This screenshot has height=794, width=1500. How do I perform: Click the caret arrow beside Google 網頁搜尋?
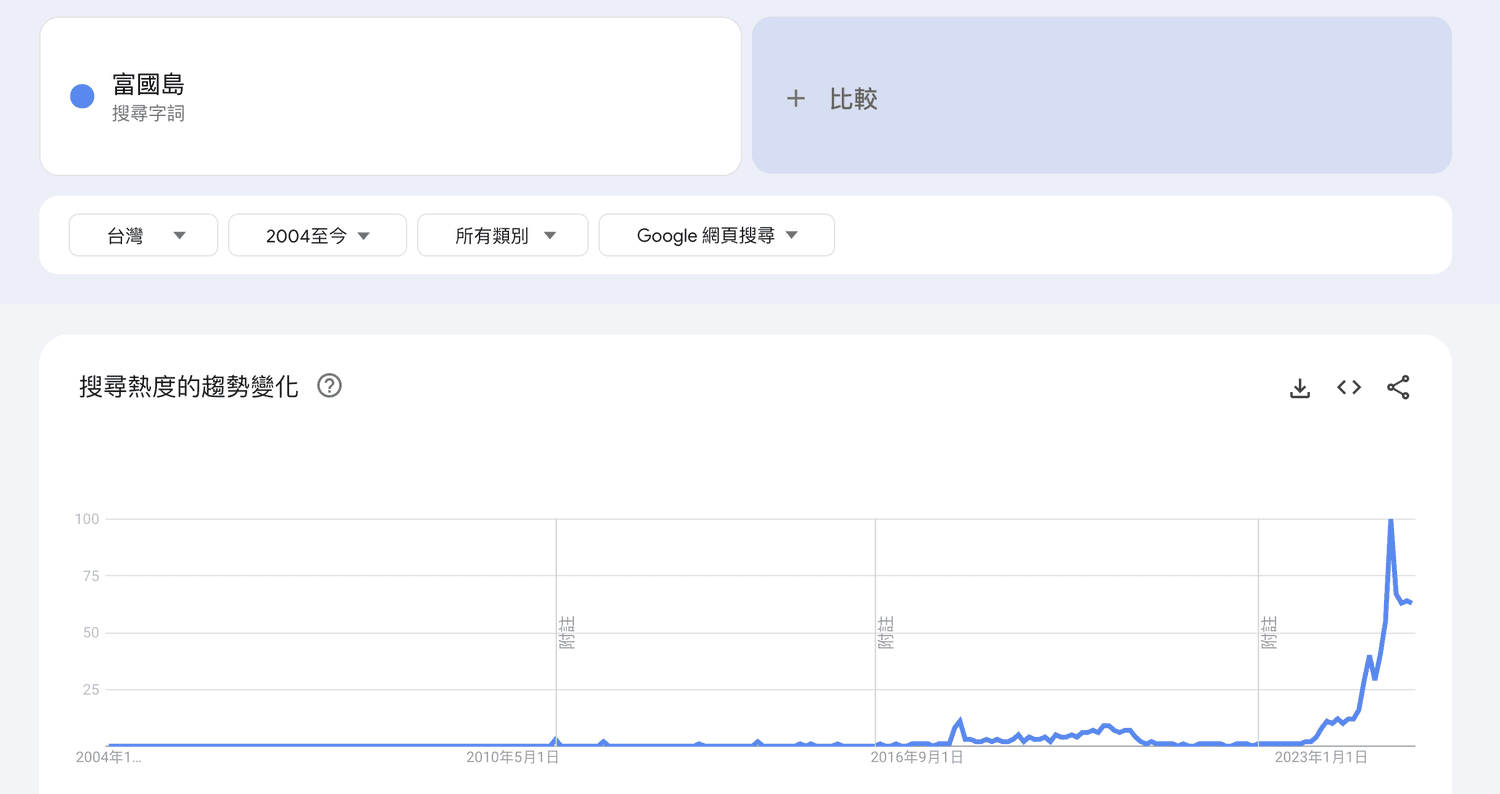click(x=792, y=236)
